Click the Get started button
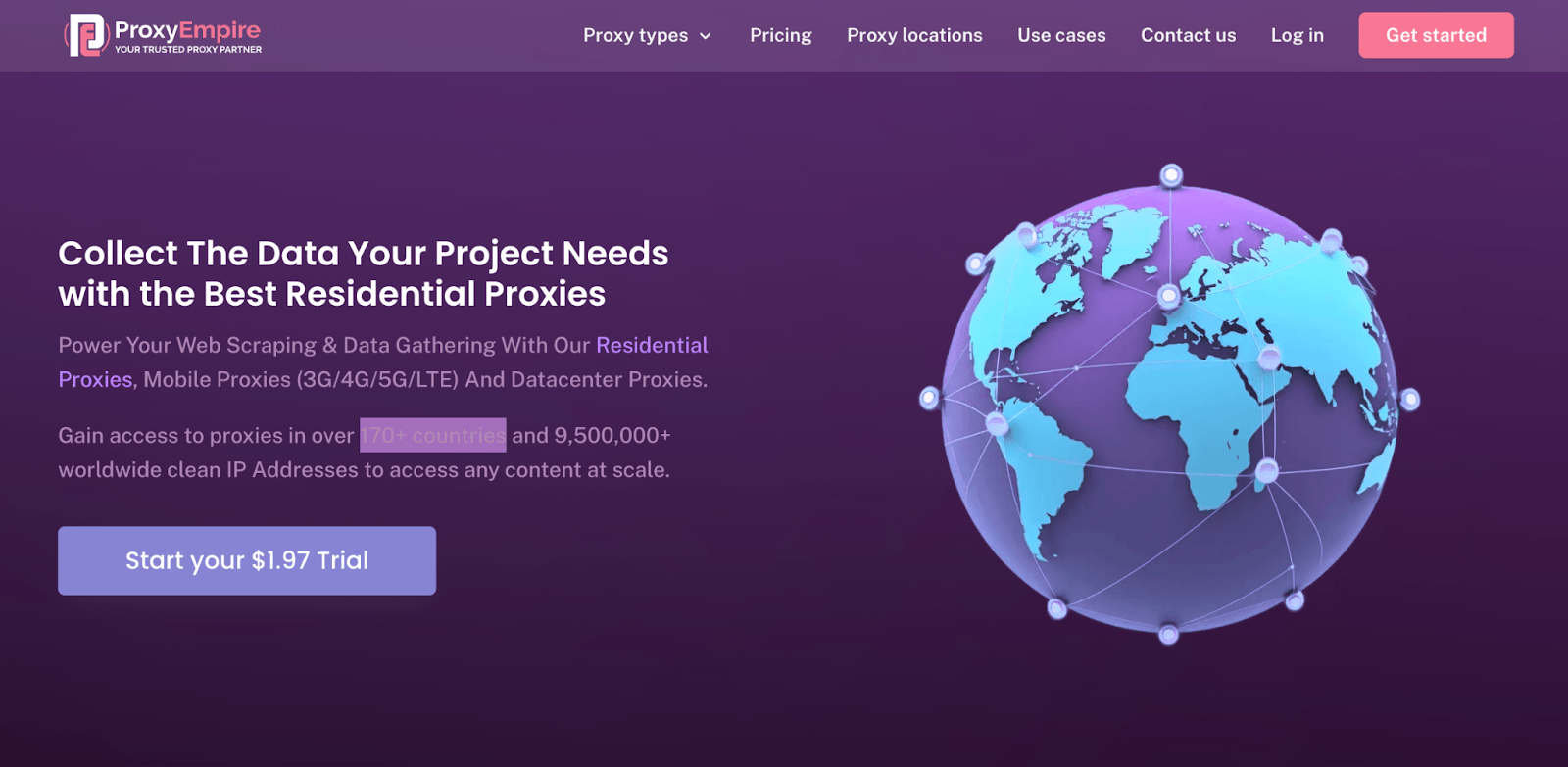The image size is (1568, 767). pos(1436,35)
